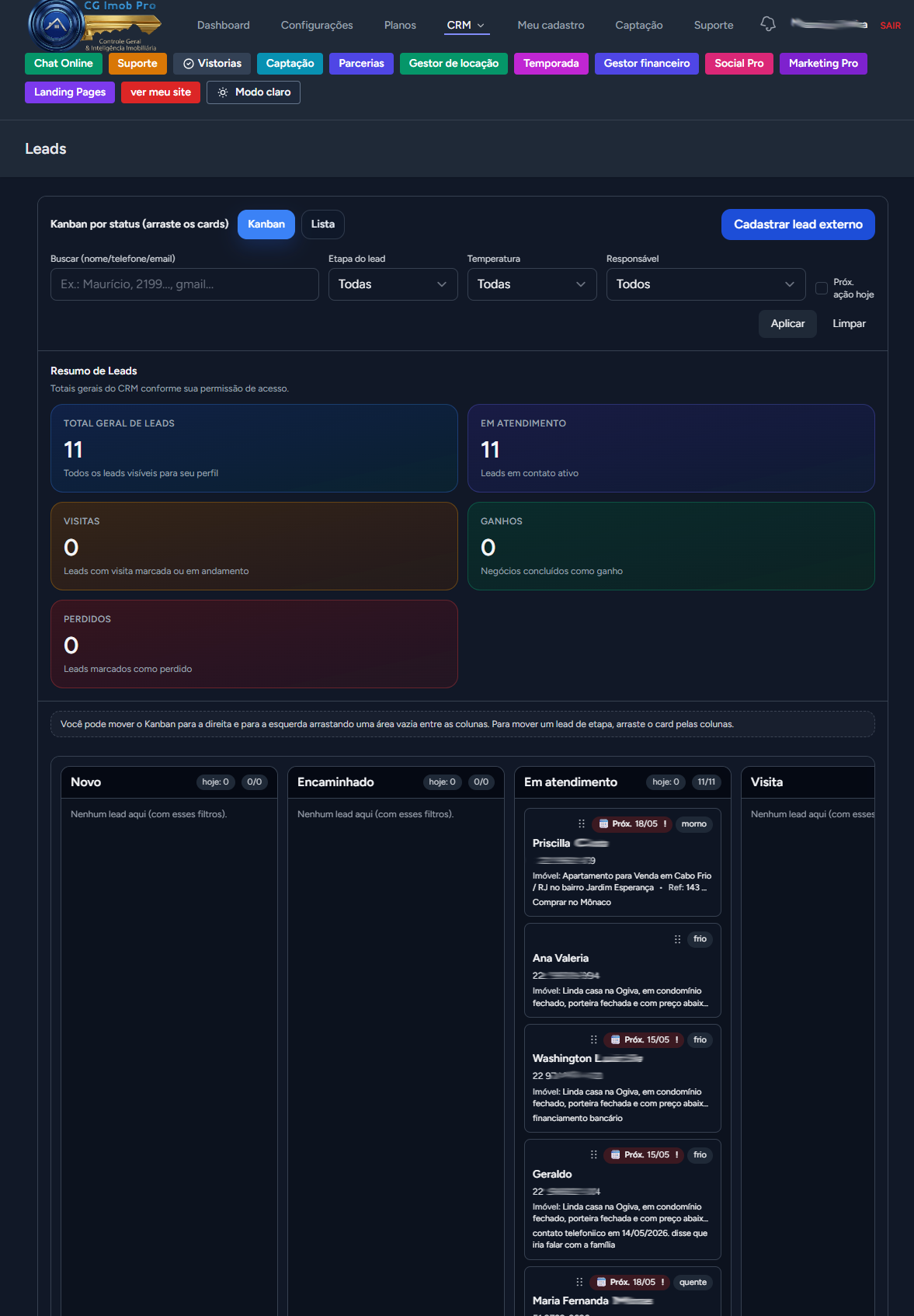Open Geraldo lead card name
This screenshot has height=1316, width=914.
(552, 1175)
